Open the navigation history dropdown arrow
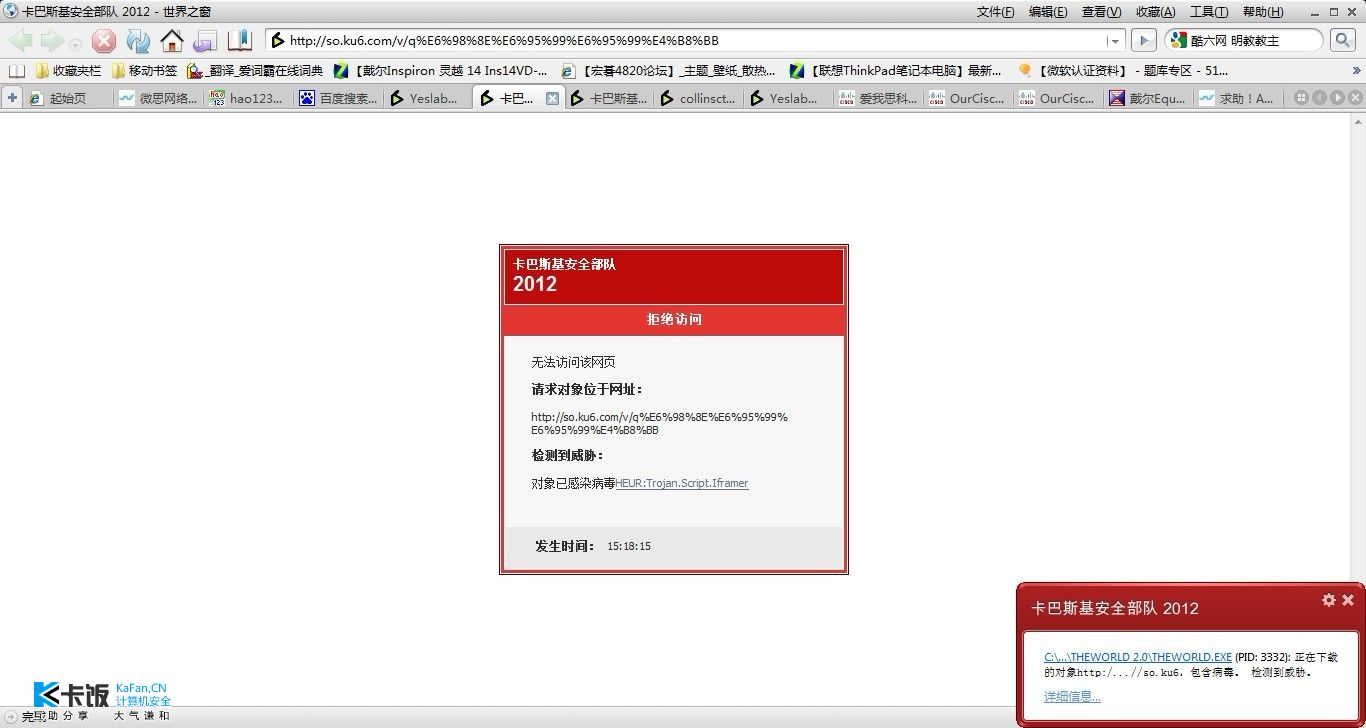Viewport: 1366px width, 728px height. [x=75, y=43]
